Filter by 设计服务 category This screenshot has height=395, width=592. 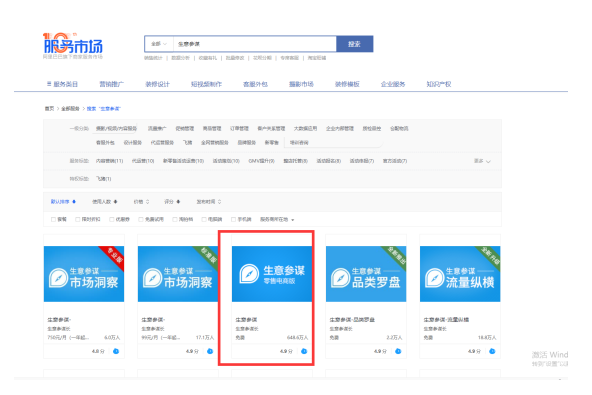(x=133, y=142)
